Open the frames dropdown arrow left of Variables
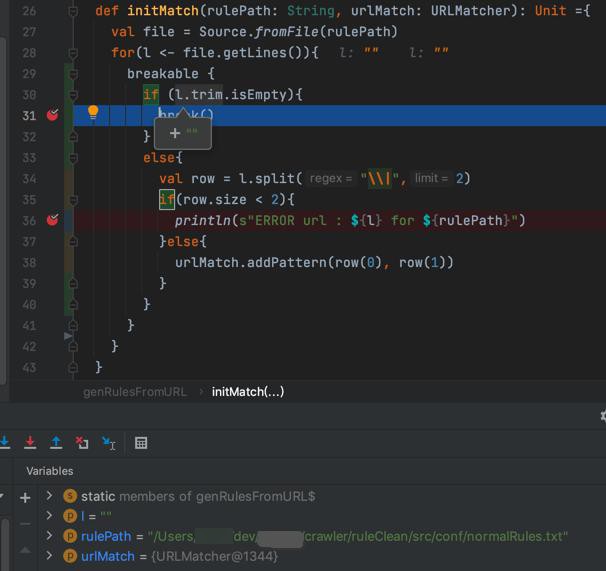This screenshot has height=571, width=606. [x=2, y=496]
